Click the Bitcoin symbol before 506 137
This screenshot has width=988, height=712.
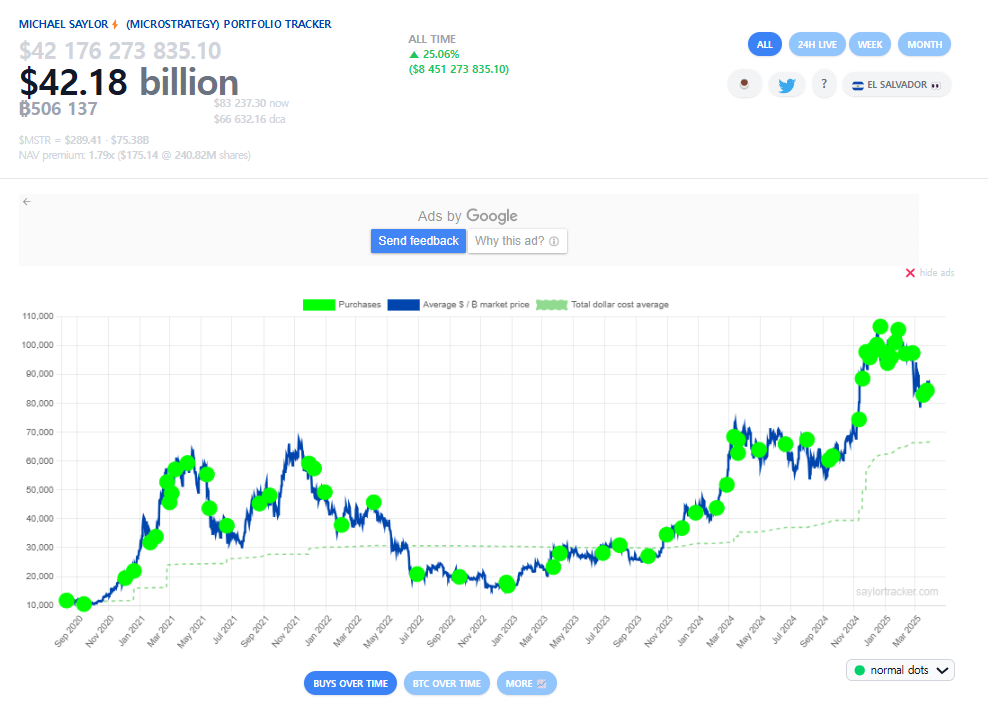click(x=22, y=108)
